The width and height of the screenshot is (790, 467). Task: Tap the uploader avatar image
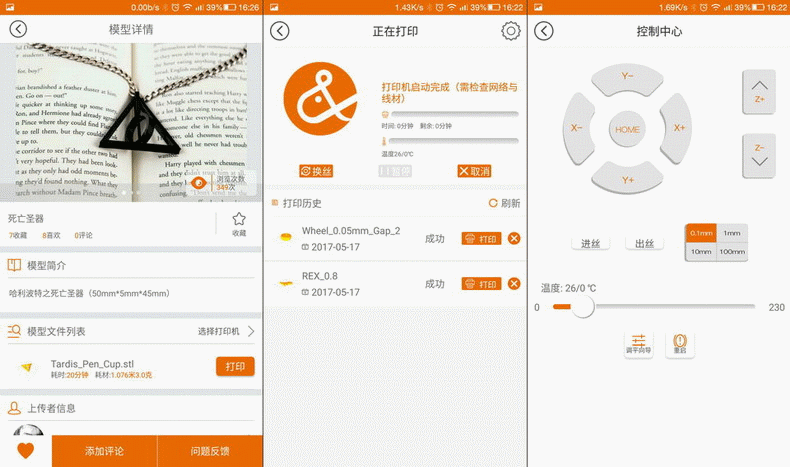pyautogui.click(x=28, y=430)
